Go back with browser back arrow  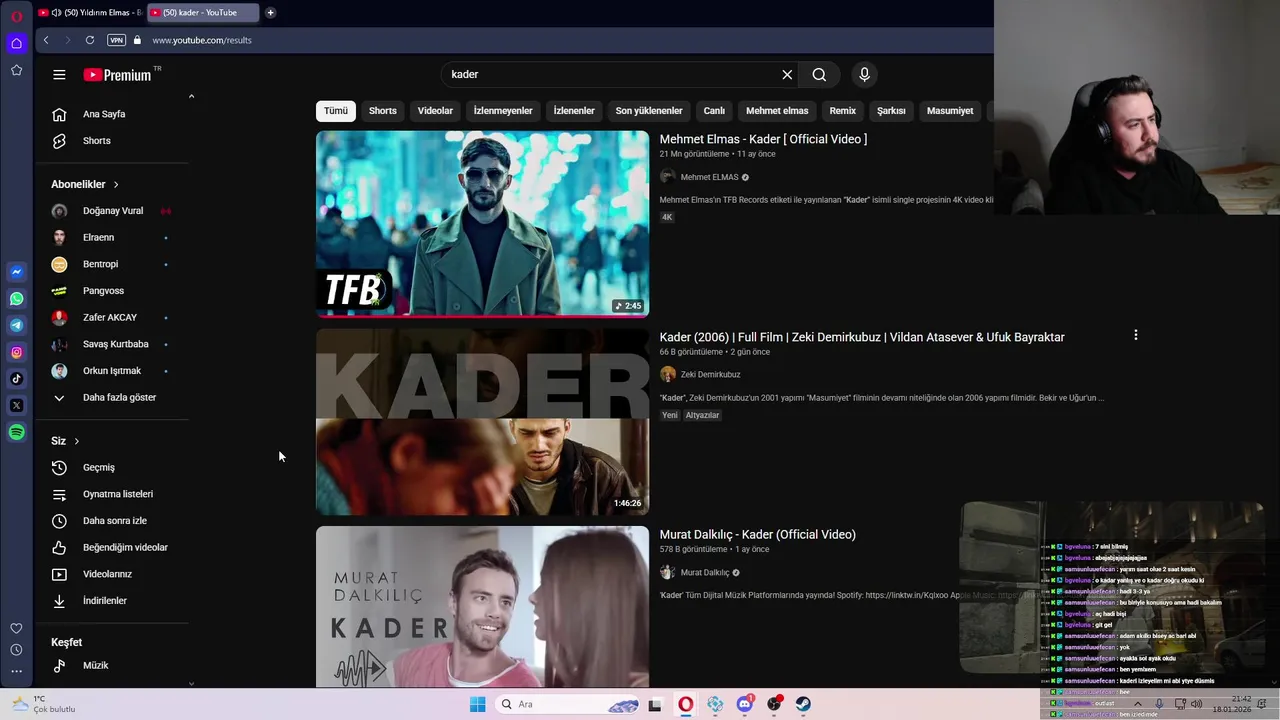tap(46, 40)
